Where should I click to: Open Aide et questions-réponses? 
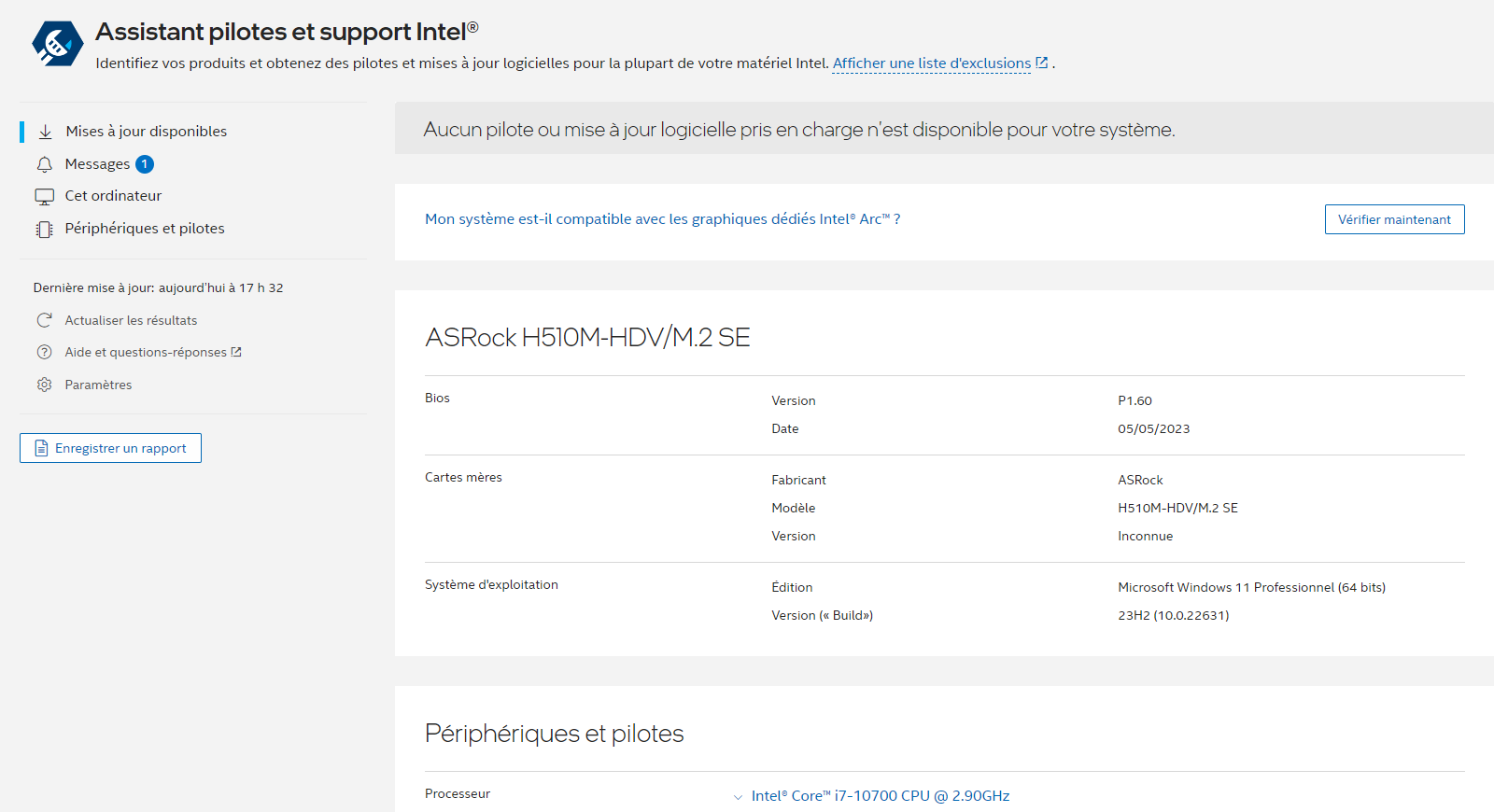[146, 352]
